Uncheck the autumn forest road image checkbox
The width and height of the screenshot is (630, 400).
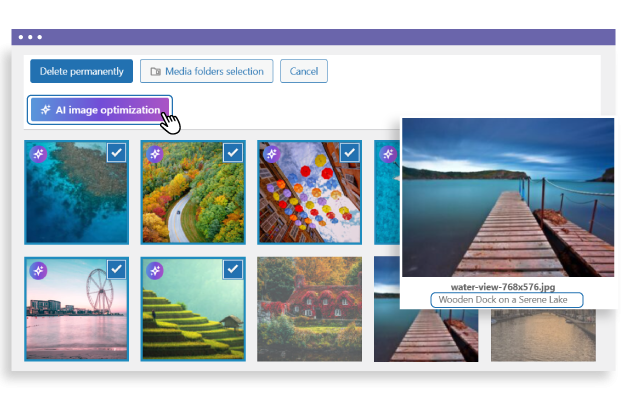233,153
